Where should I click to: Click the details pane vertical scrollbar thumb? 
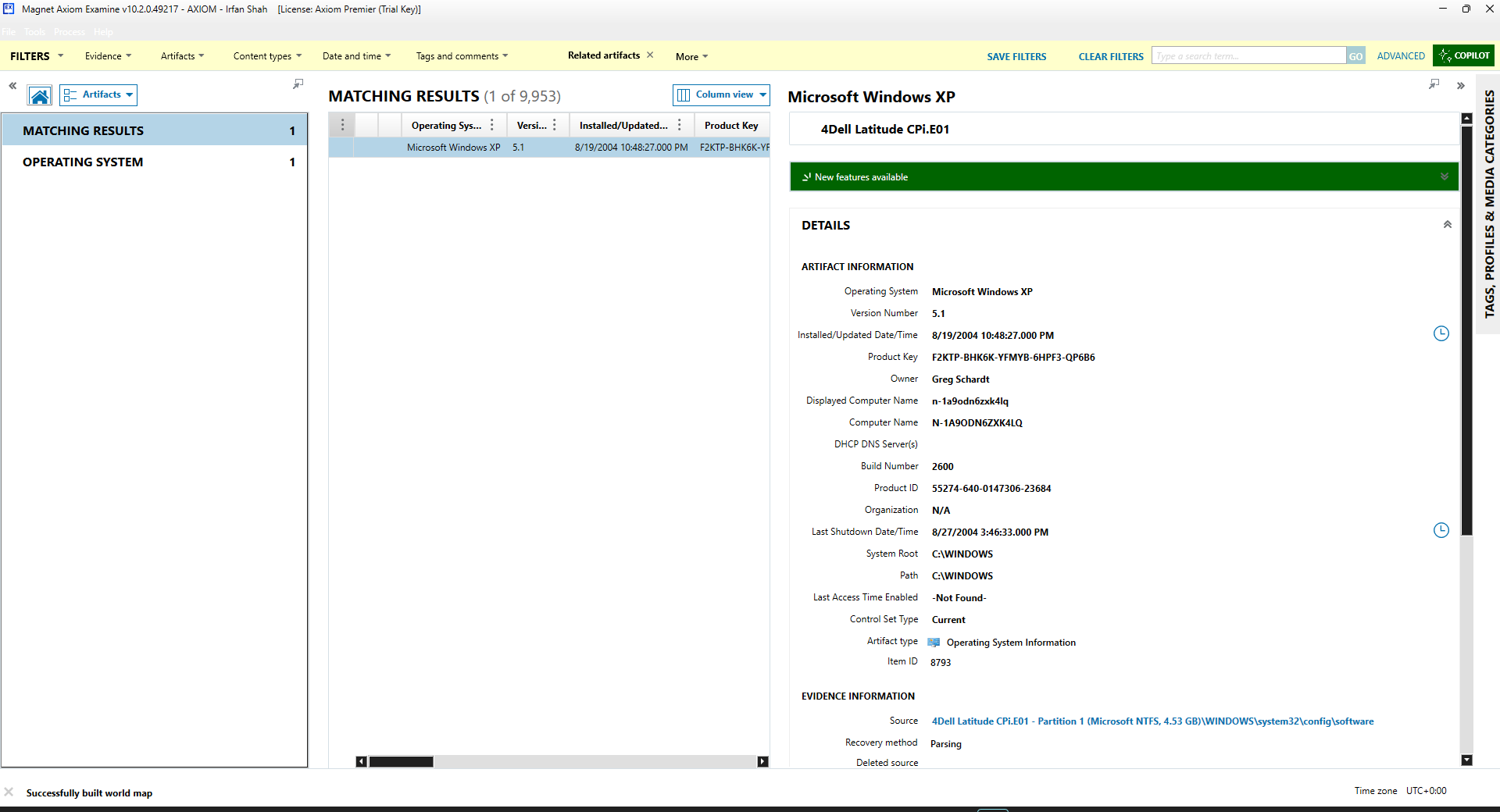[x=1466, y=330]
